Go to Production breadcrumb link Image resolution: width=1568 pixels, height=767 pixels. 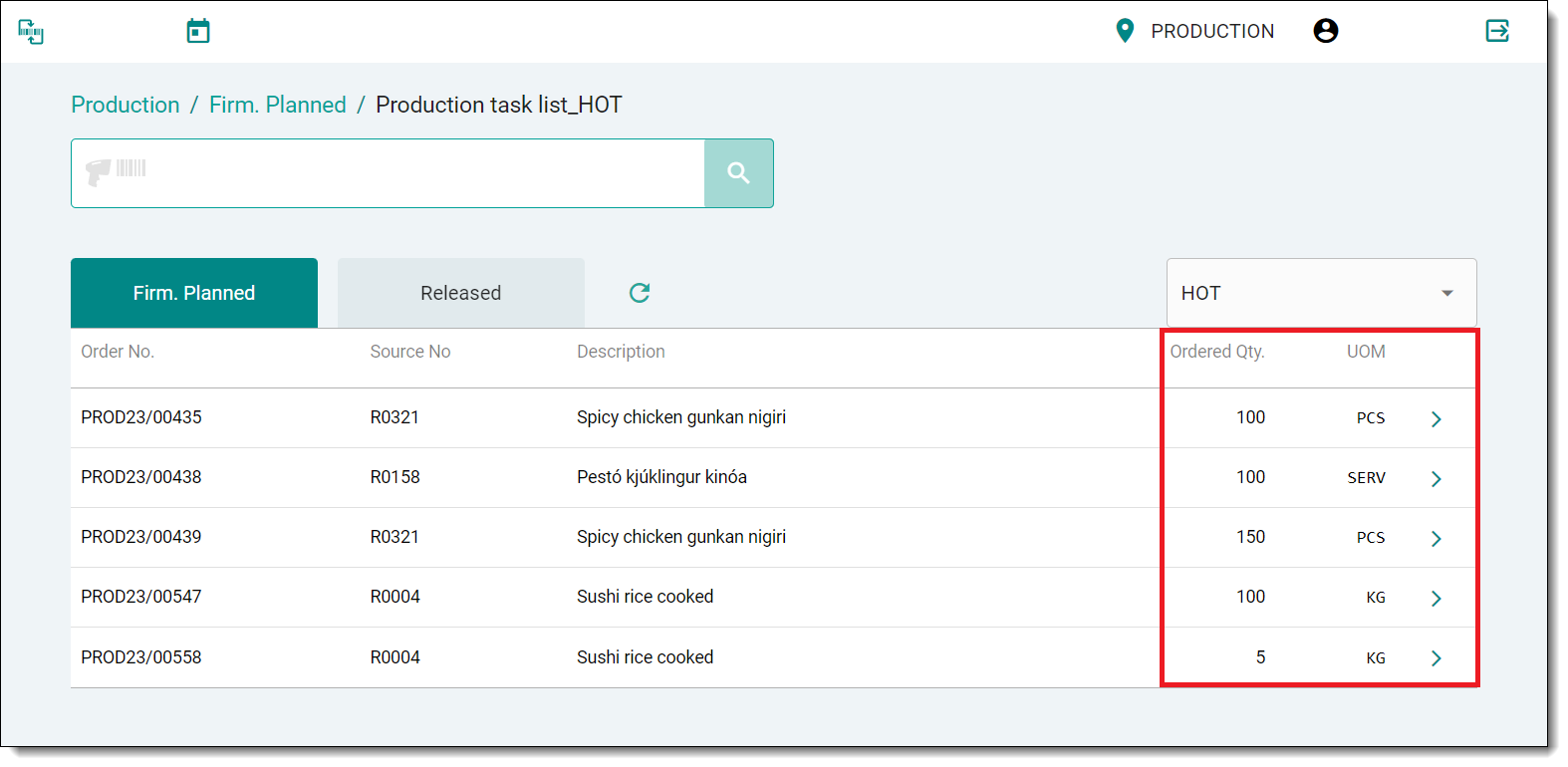(126, 105)
